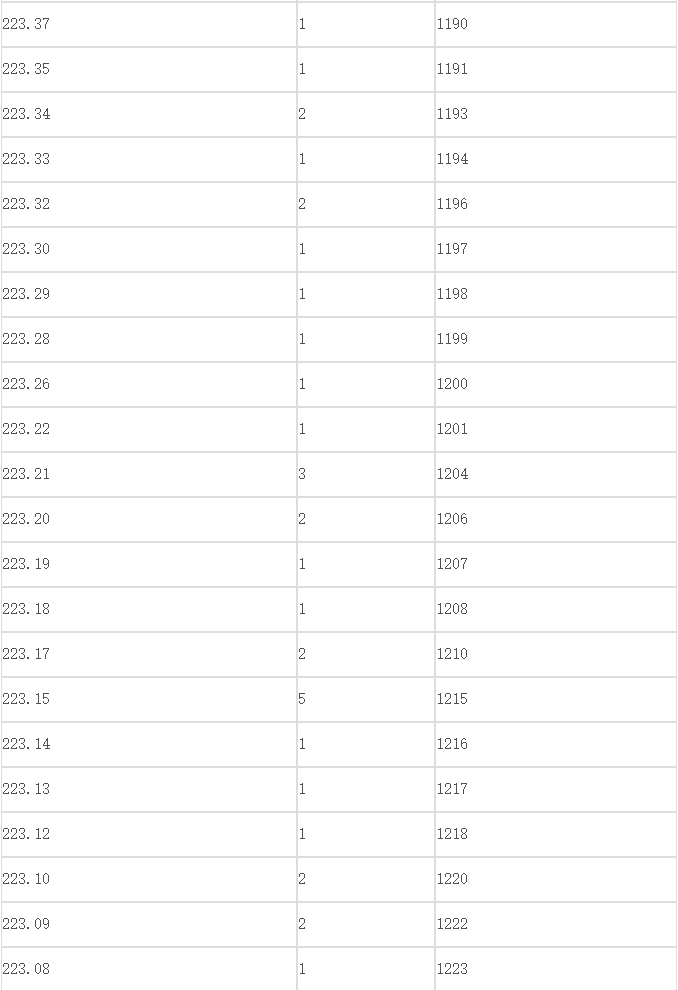Select the cell showing 1206
The width and height of the screenshot is (678, 990).
556,519
